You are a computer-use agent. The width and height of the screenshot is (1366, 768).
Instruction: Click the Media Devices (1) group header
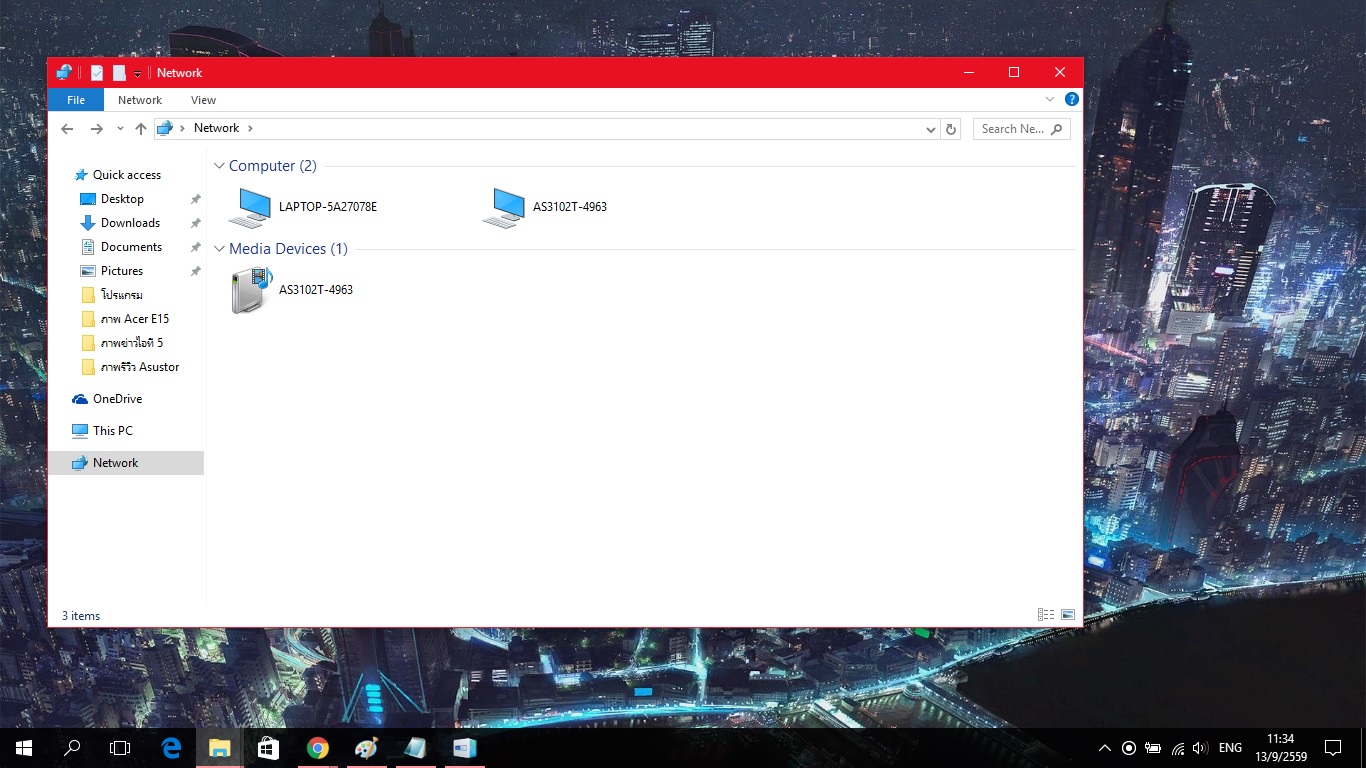(x=288, y=249)
